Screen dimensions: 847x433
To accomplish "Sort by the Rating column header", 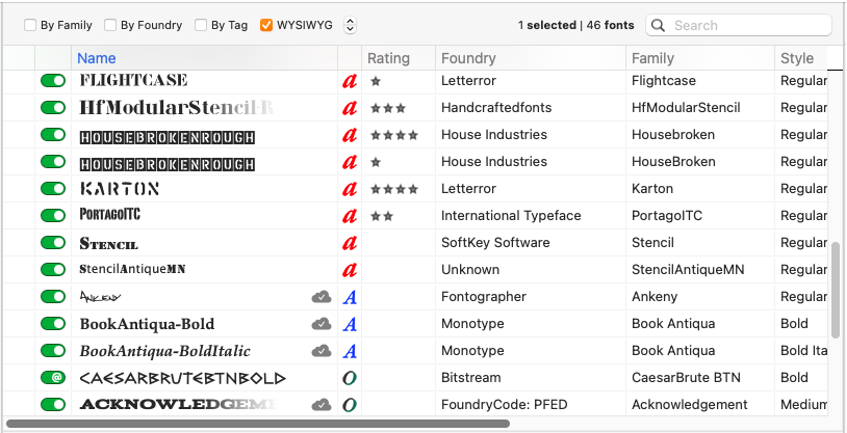I will pos(398,58).
